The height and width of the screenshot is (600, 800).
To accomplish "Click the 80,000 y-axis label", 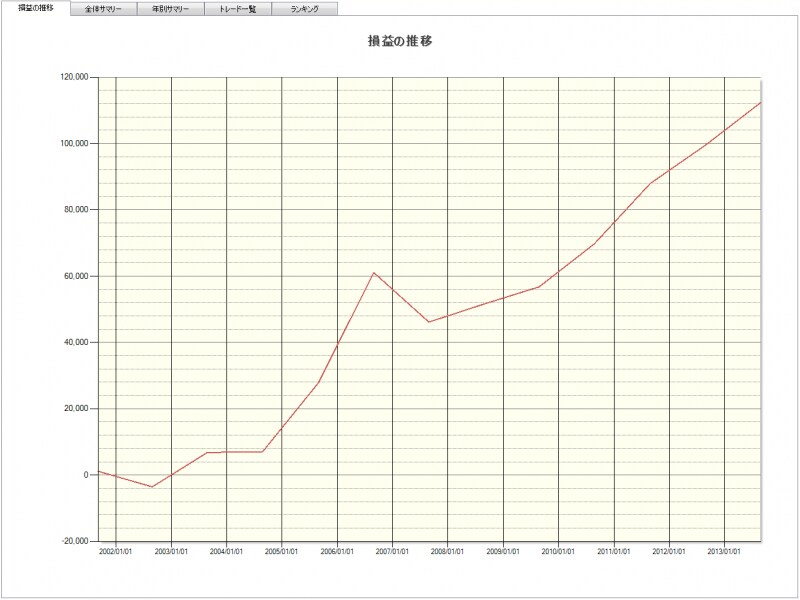I will (77, 210).
